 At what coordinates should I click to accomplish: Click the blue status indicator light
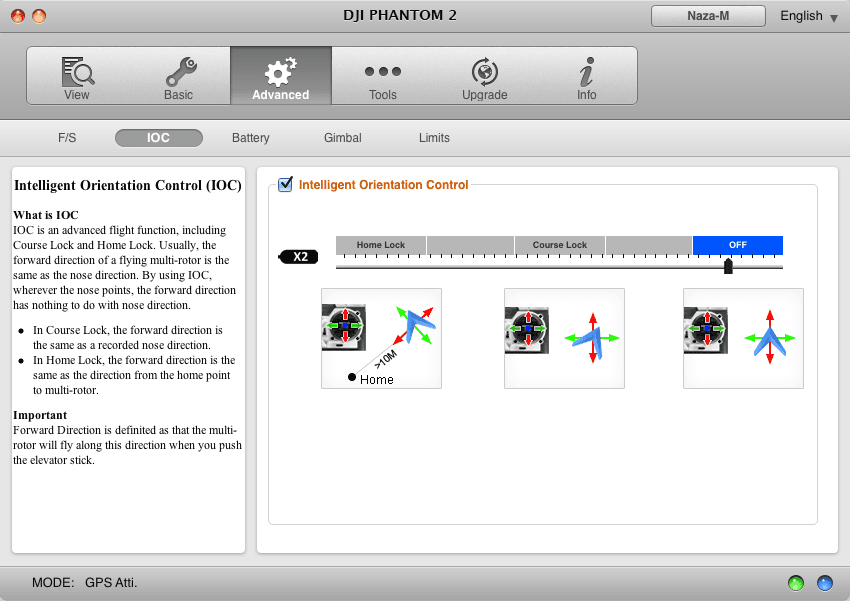825,583
